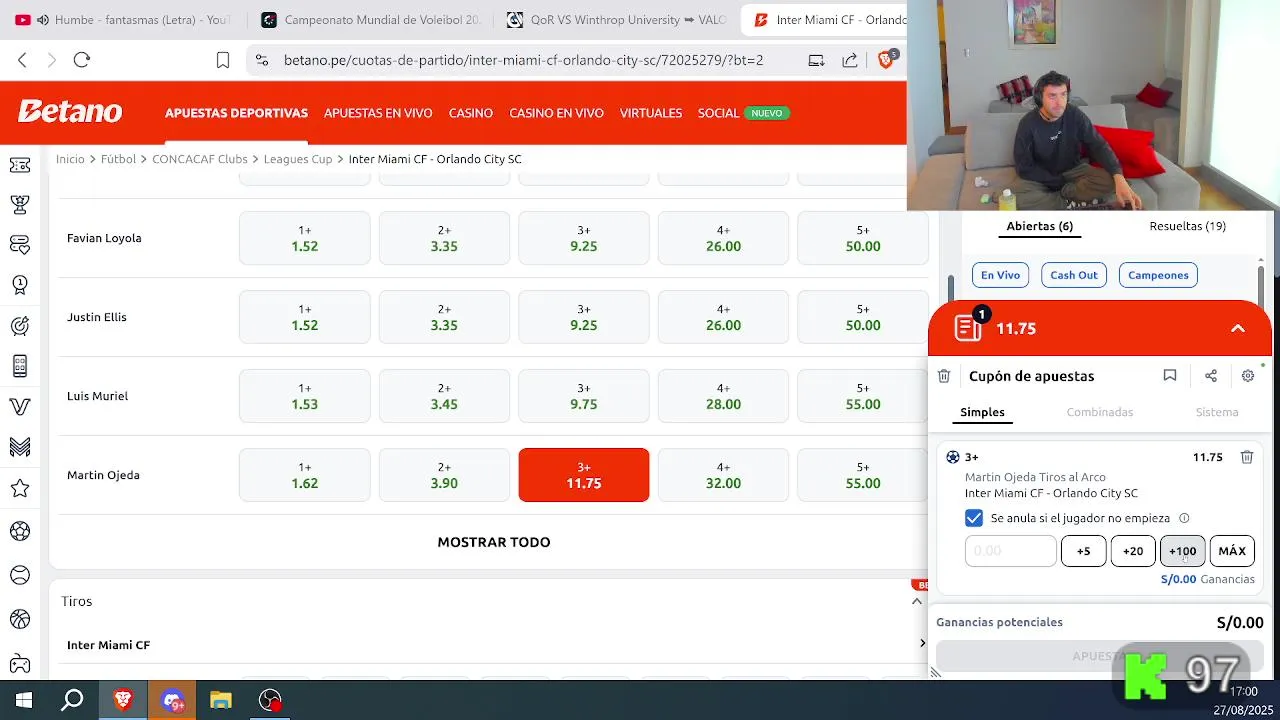
Task: Choose the soccer ball icon in sidebar
Action: 19,531
